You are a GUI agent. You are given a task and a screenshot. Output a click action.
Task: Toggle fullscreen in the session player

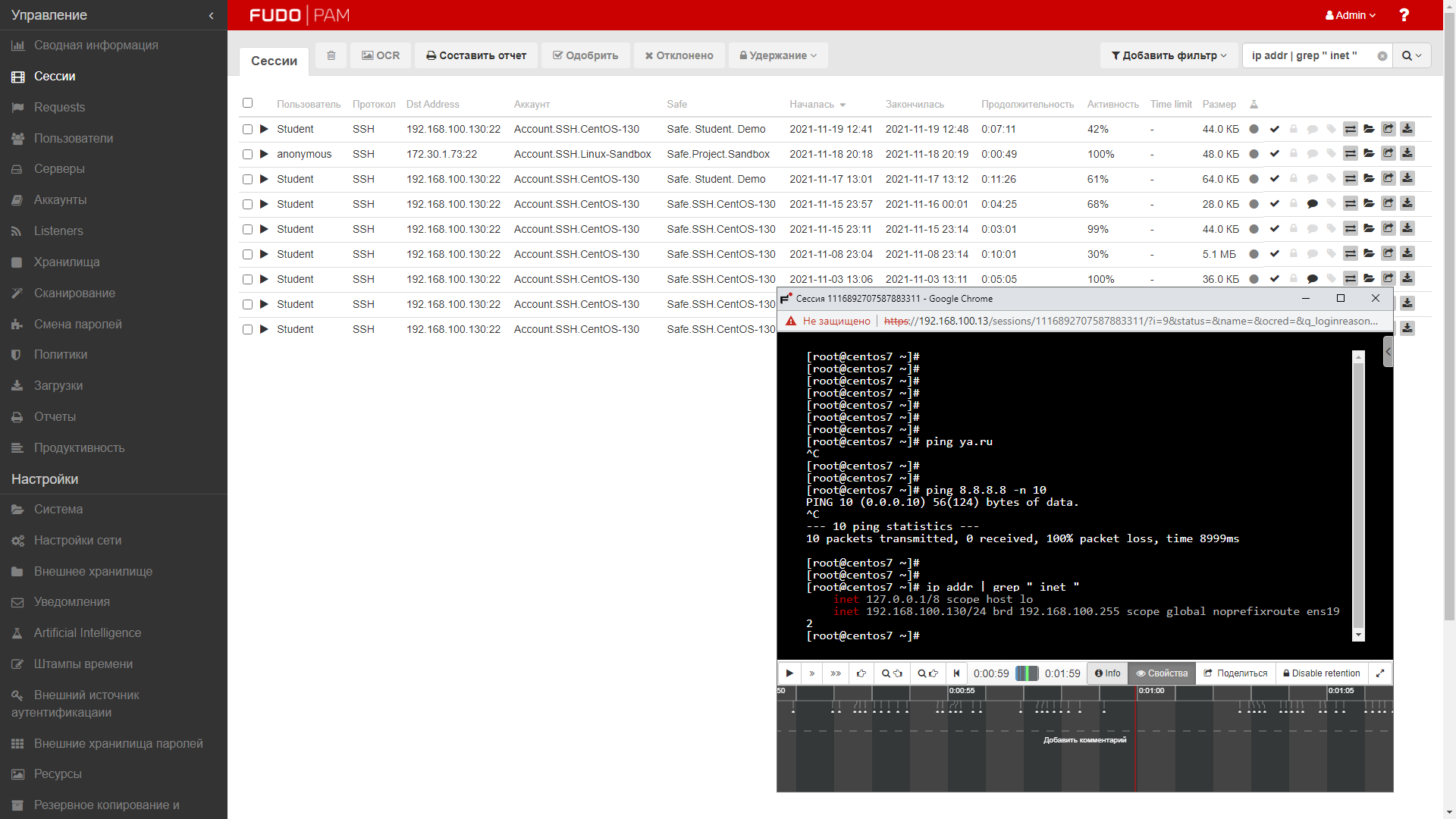[1380, 673]
